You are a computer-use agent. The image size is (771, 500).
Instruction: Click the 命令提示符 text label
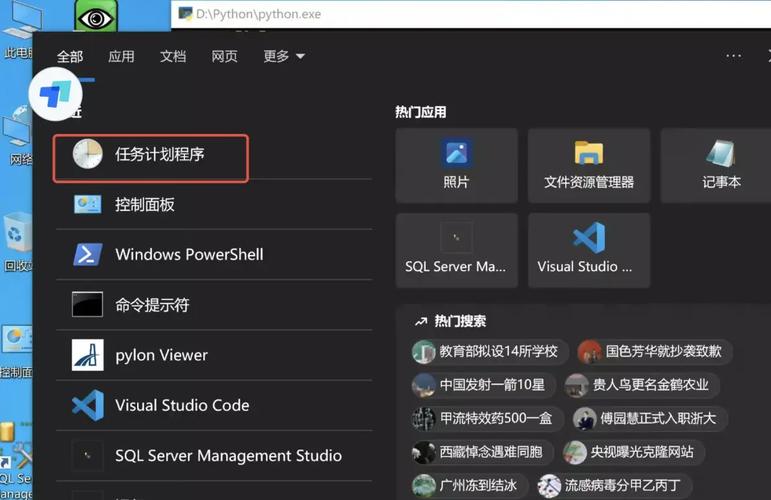(152, 305)
